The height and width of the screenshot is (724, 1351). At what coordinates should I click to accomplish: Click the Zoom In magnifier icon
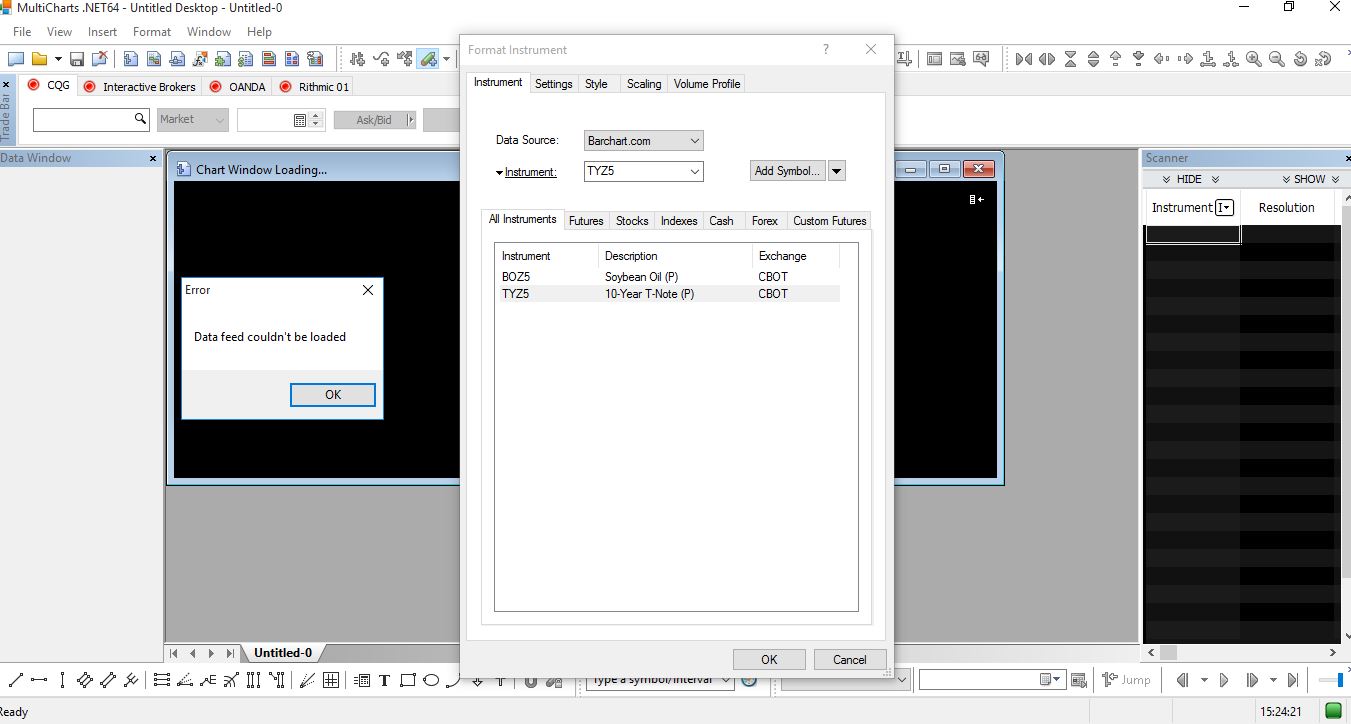(x=1253, y=59)
